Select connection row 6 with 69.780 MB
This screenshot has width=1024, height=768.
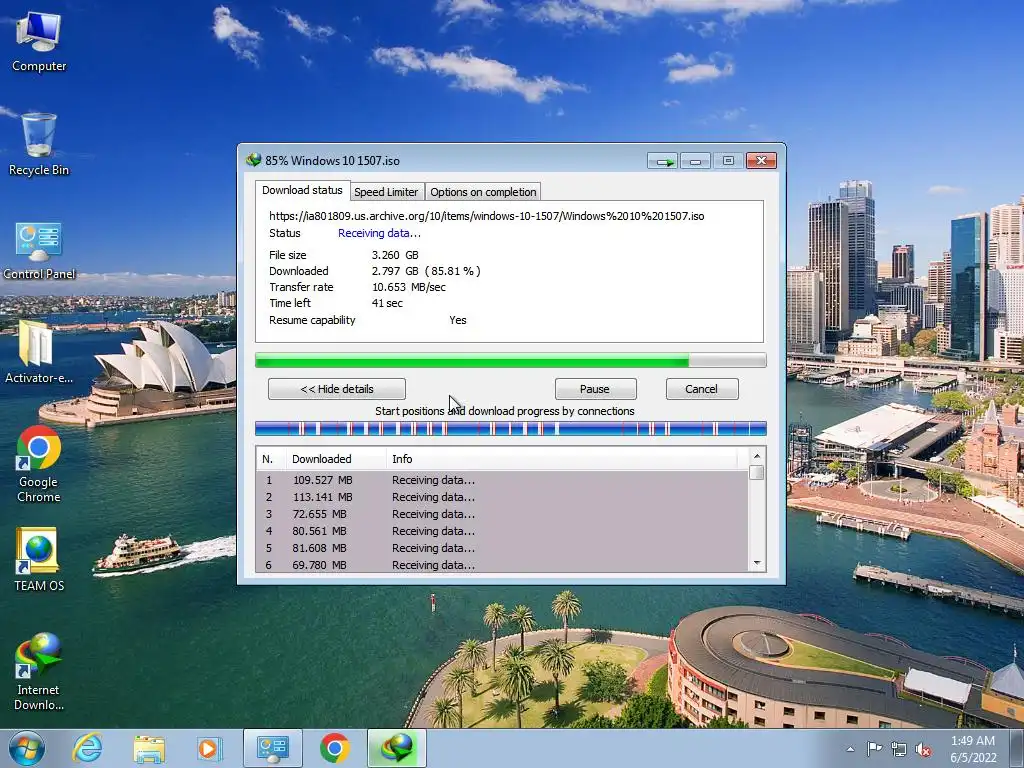click(x=502, y=564)
